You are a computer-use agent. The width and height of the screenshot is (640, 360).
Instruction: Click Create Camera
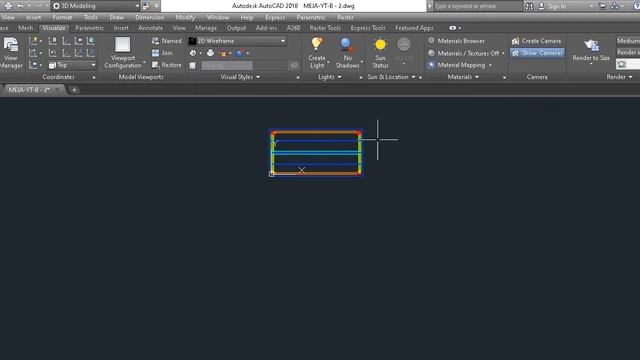click(536, 41)
